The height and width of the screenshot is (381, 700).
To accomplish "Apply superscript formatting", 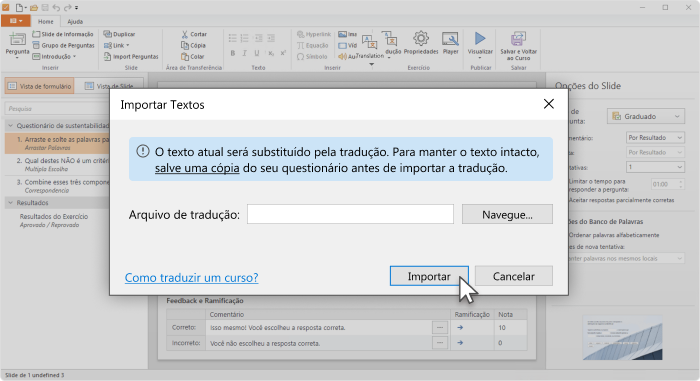I will tap(283, 53).
